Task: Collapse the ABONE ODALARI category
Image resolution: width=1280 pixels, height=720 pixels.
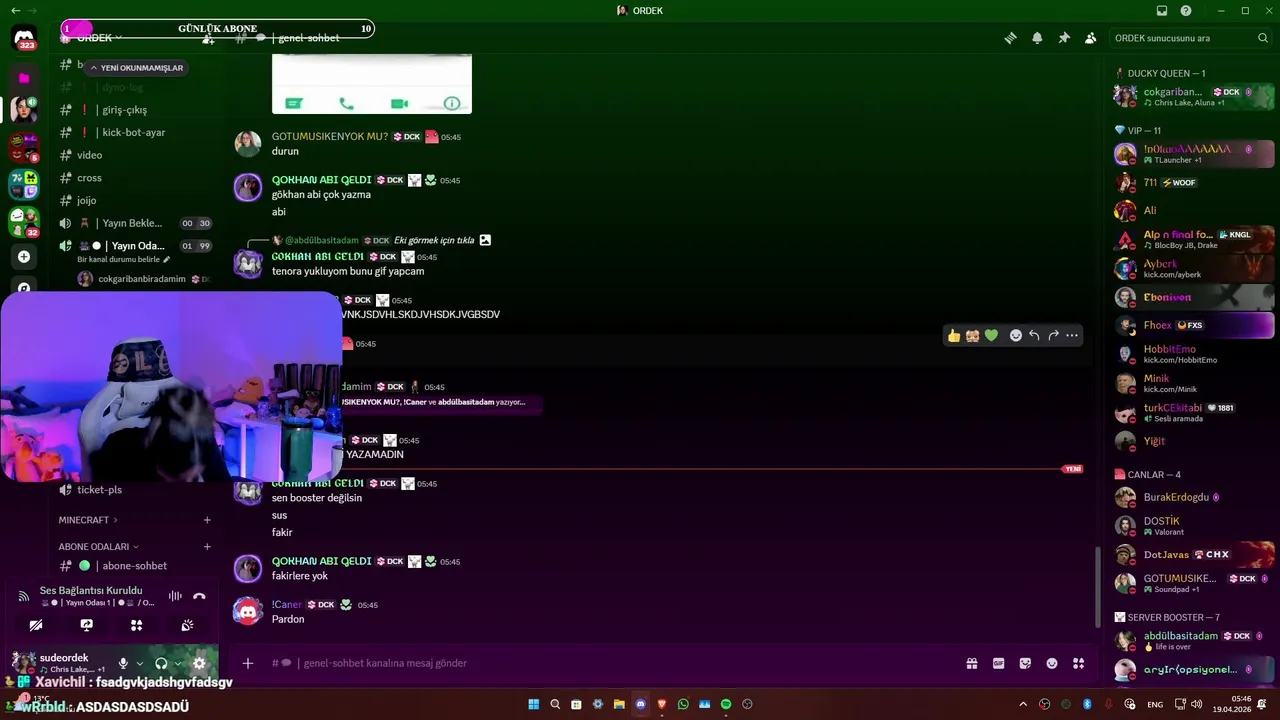Action: point(98,547)
